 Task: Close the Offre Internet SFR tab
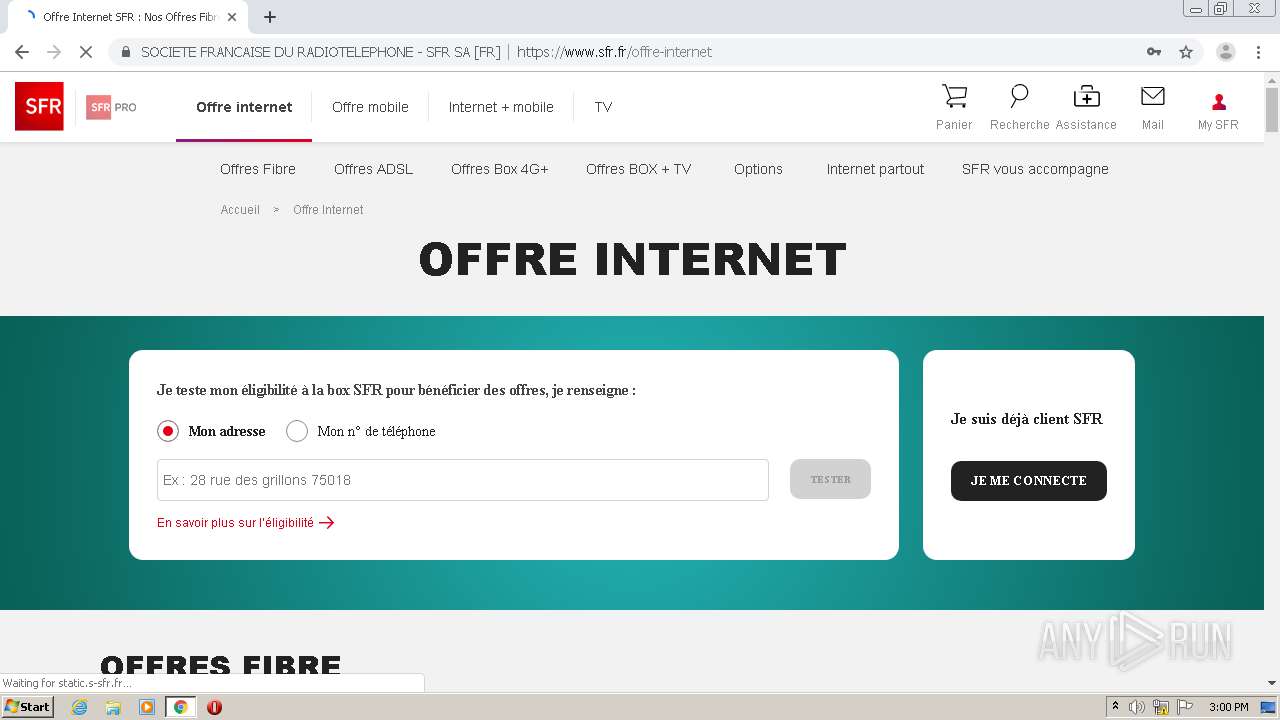(x=232, y=17)
